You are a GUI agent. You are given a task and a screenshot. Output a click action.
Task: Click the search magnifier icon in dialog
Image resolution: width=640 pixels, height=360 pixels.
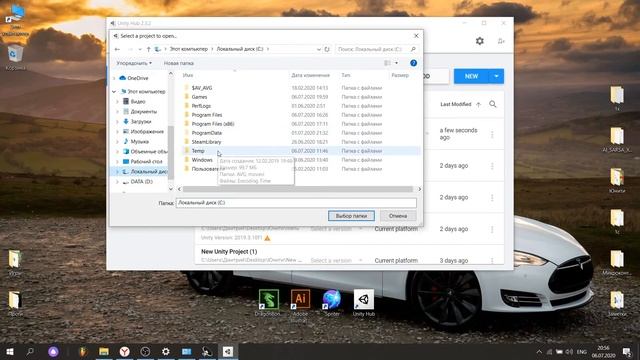coord(413,49)
